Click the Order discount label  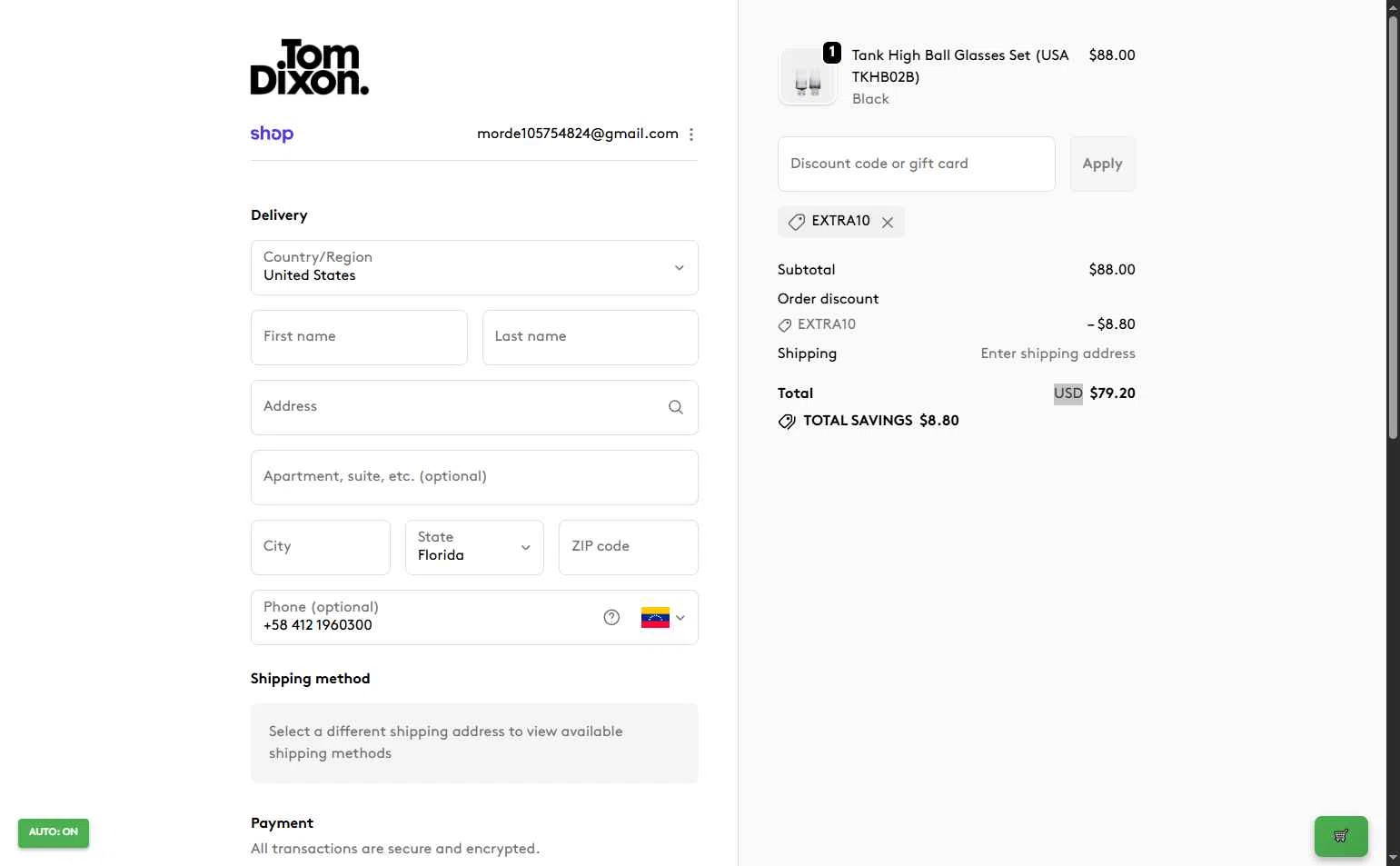[829, 299]
